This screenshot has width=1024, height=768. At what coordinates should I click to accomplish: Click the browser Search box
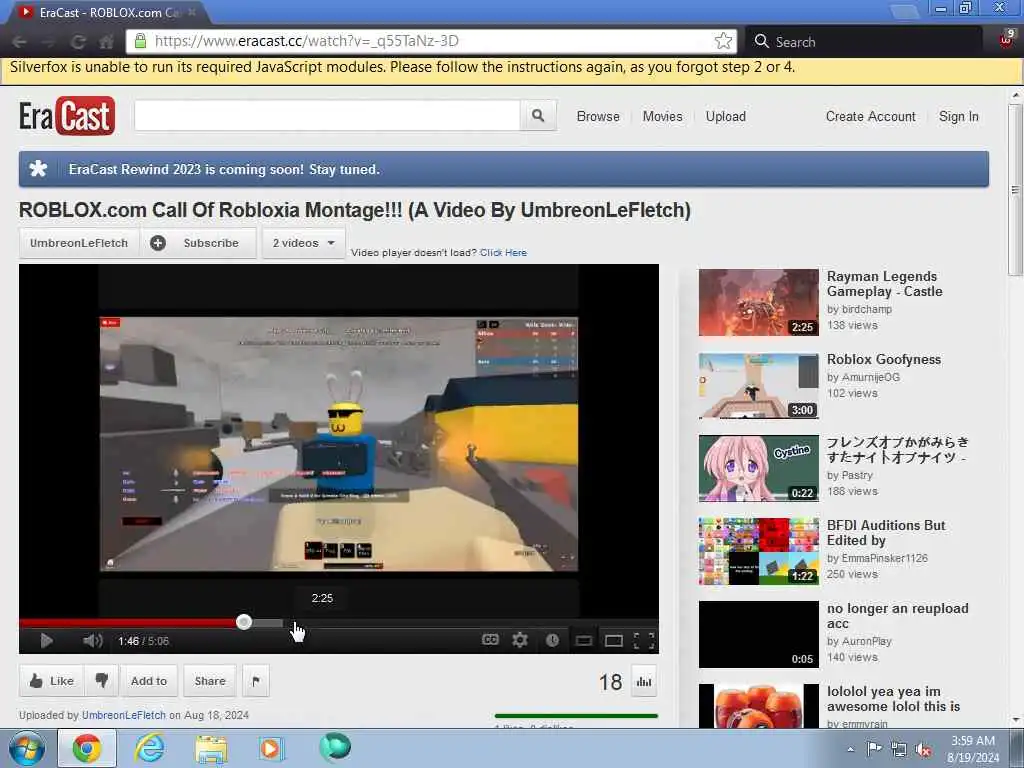[863, 42]
